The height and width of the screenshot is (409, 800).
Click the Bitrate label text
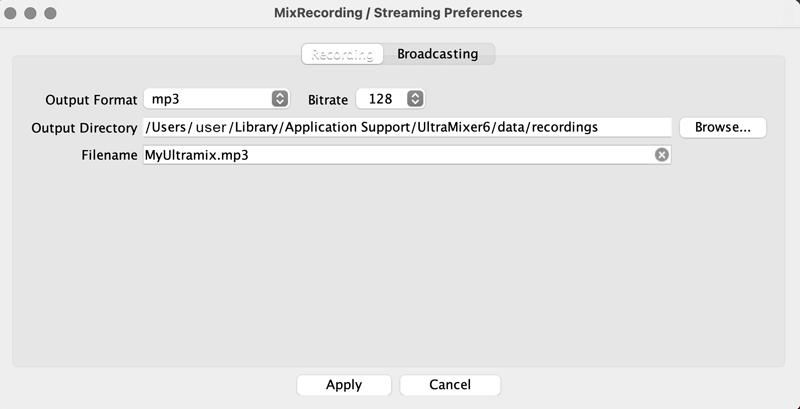[x=328, y=100]
